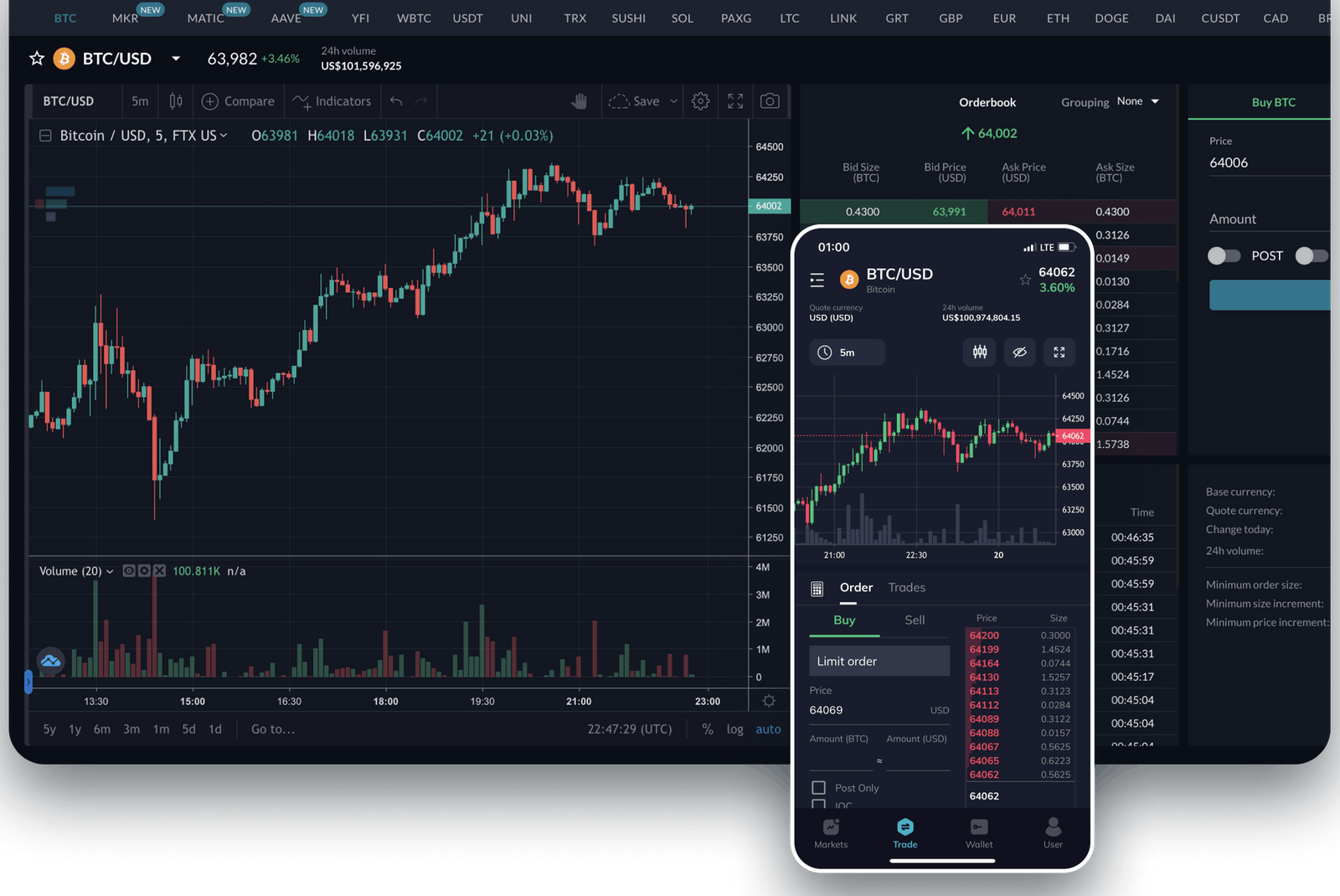Toggle auto scale on the chart
This screenshot has width=1340, height=896.
[x=768, y=729]
